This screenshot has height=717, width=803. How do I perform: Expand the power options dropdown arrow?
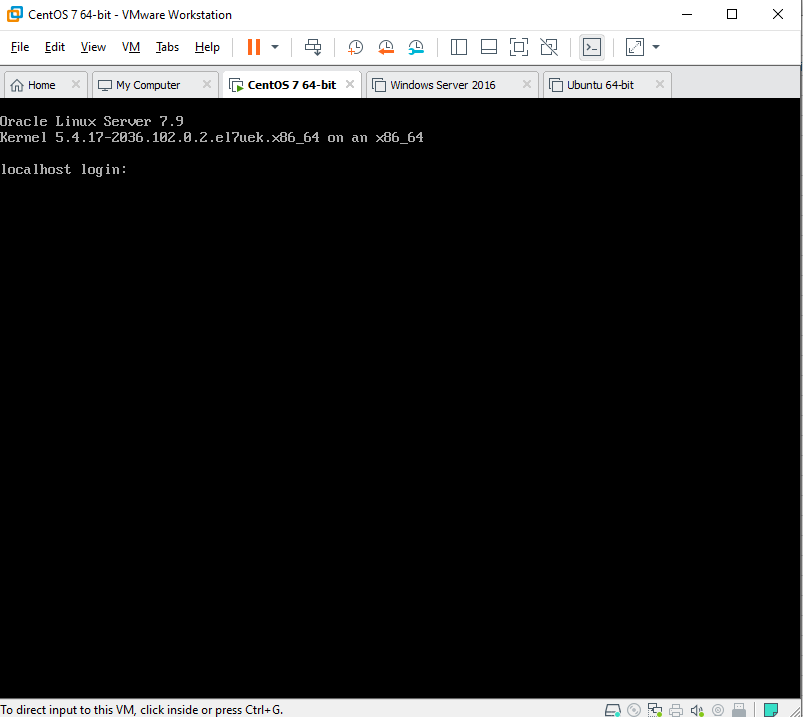(x=275, y=47)
